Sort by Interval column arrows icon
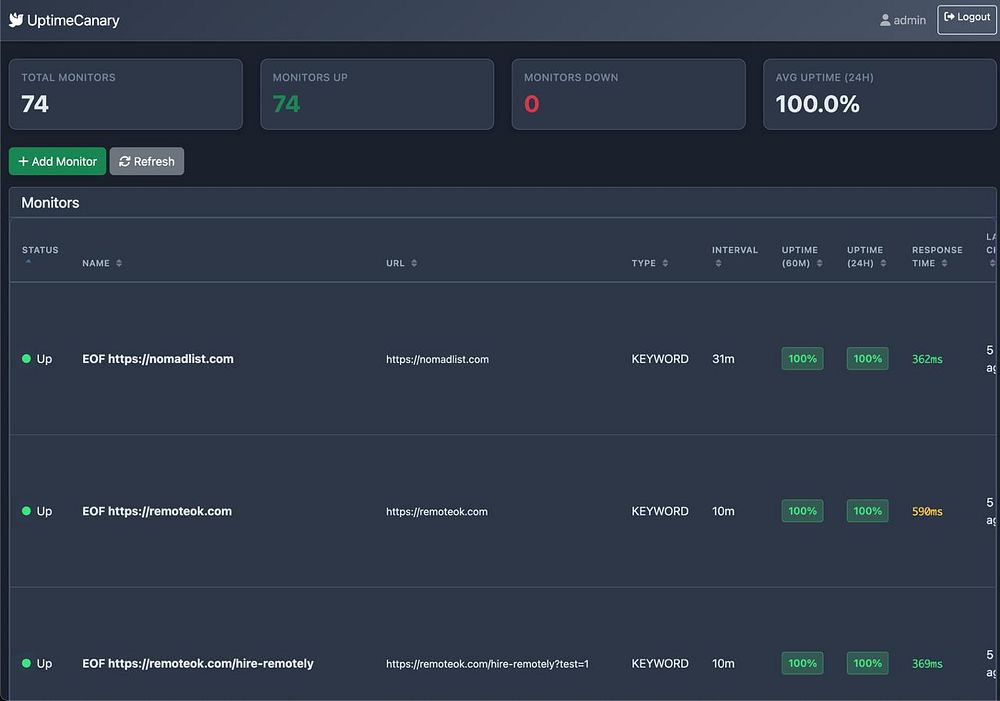This screenshot has width=1000, height=701. click(x=718, y=263)
